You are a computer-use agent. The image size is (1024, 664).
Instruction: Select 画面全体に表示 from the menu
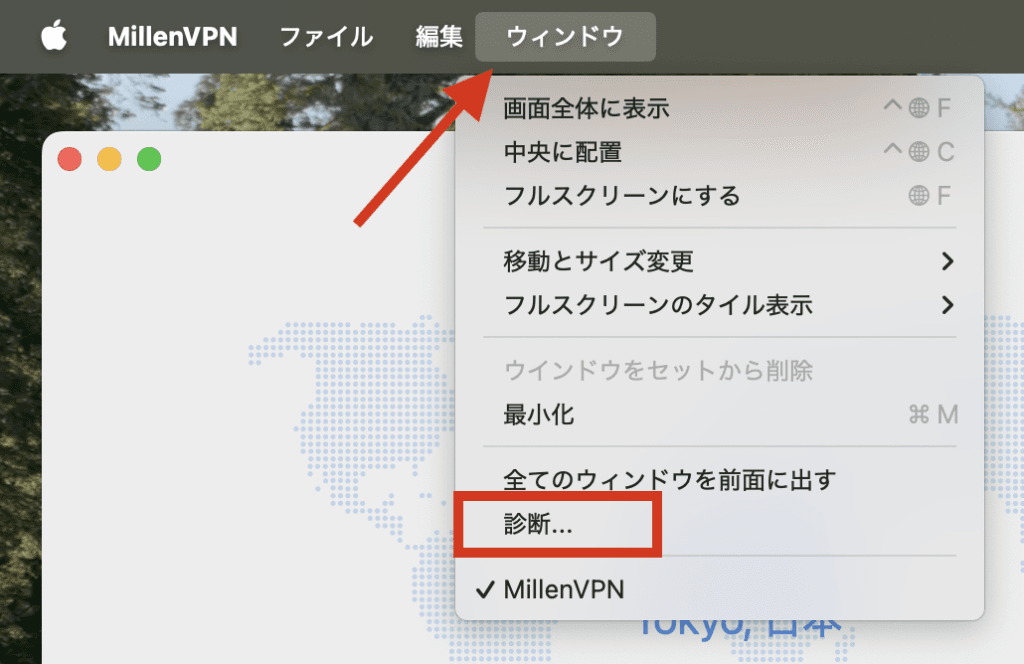tap(586, 108)
